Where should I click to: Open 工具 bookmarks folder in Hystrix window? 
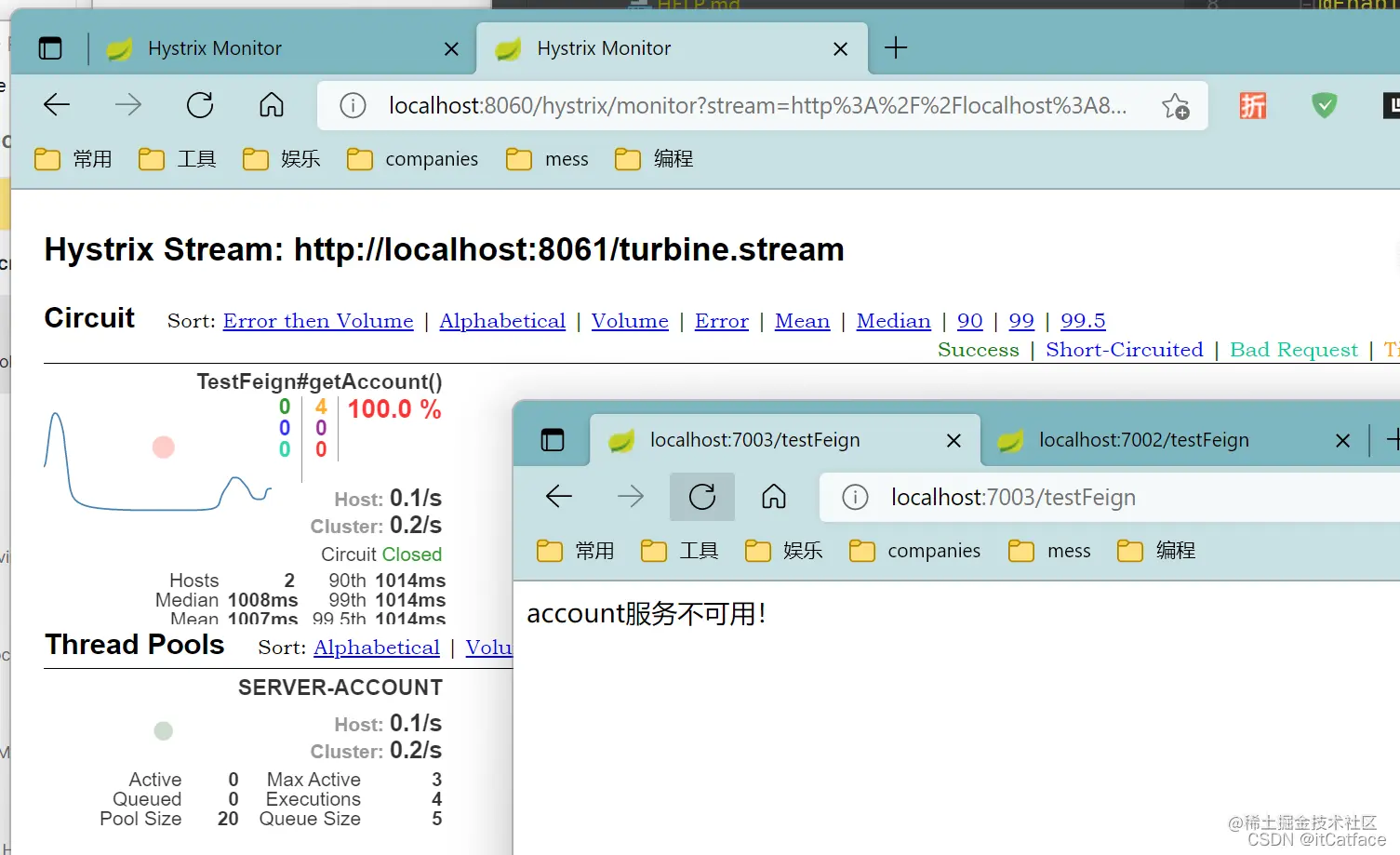pyautogui.click(x=178, y=159)
